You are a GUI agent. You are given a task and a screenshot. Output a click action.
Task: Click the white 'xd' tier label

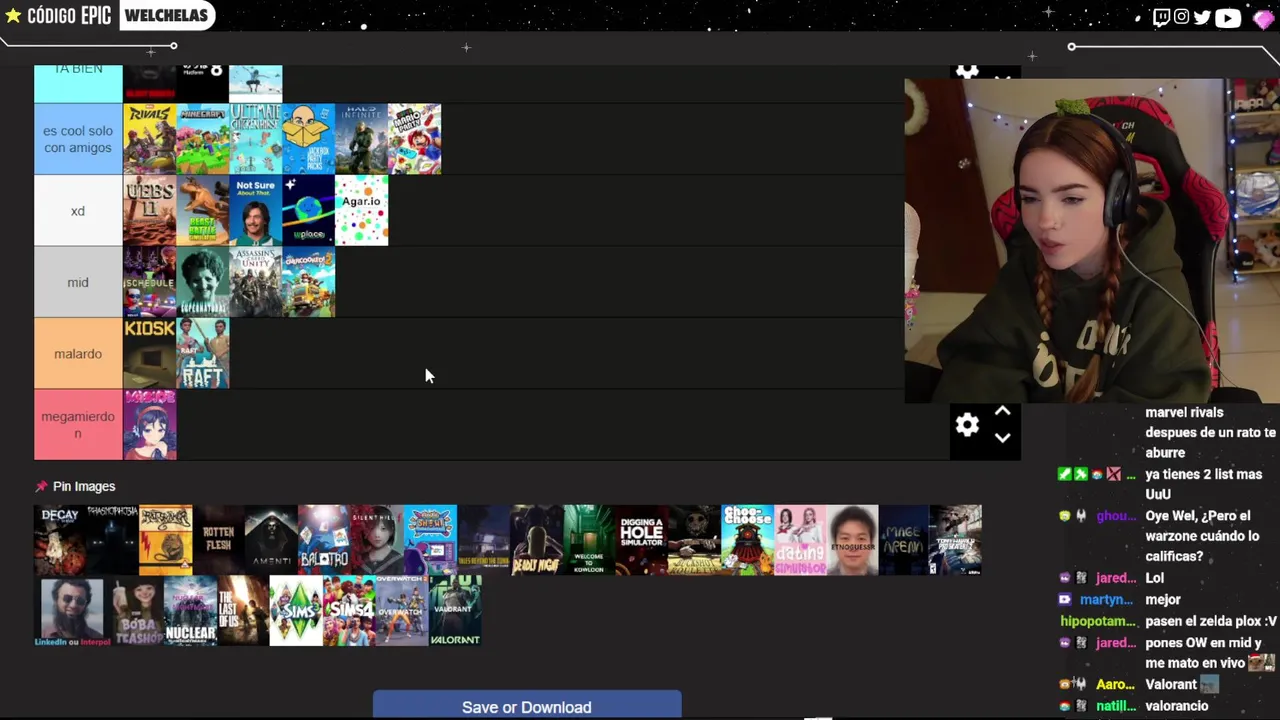(x=78, y=211)
